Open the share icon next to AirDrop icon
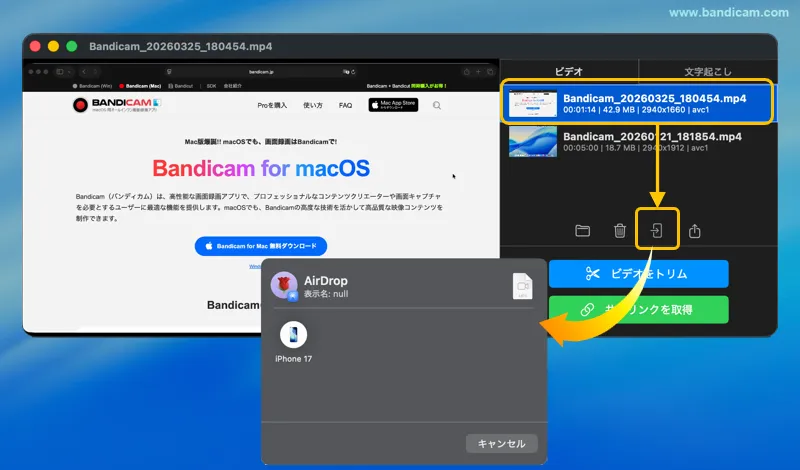Screen dimensions: 800x470 click(x=694, y=231)
